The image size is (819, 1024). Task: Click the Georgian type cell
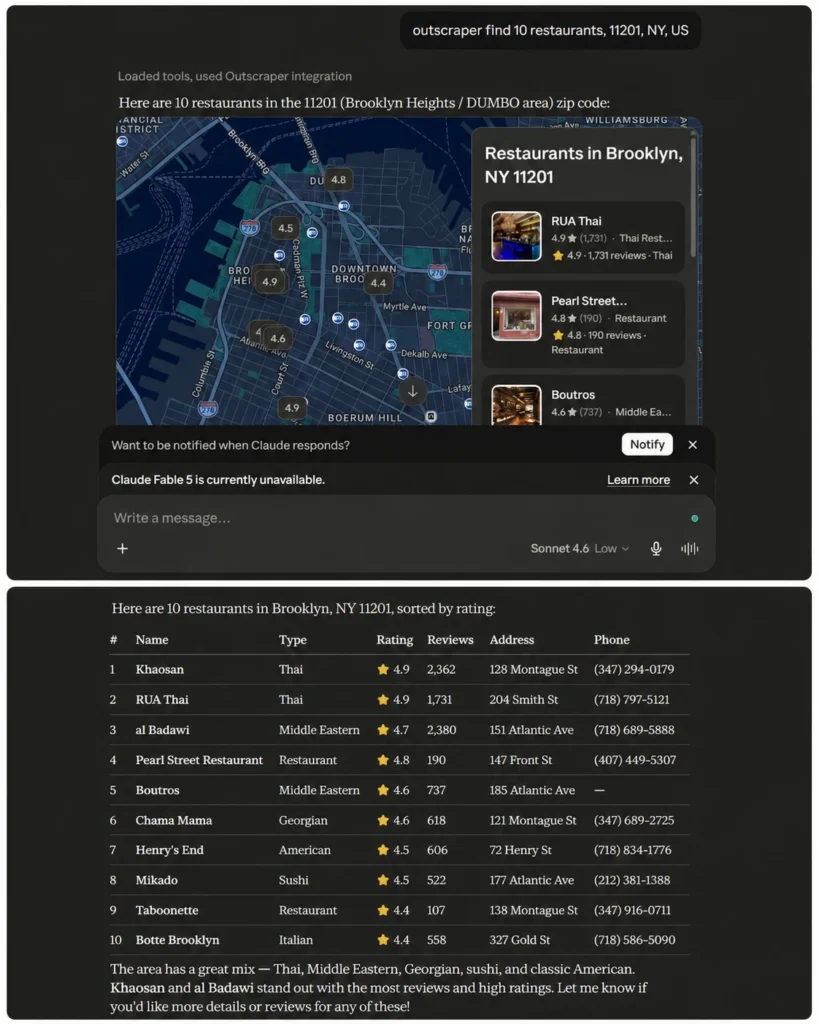click(x=303, y=820)
